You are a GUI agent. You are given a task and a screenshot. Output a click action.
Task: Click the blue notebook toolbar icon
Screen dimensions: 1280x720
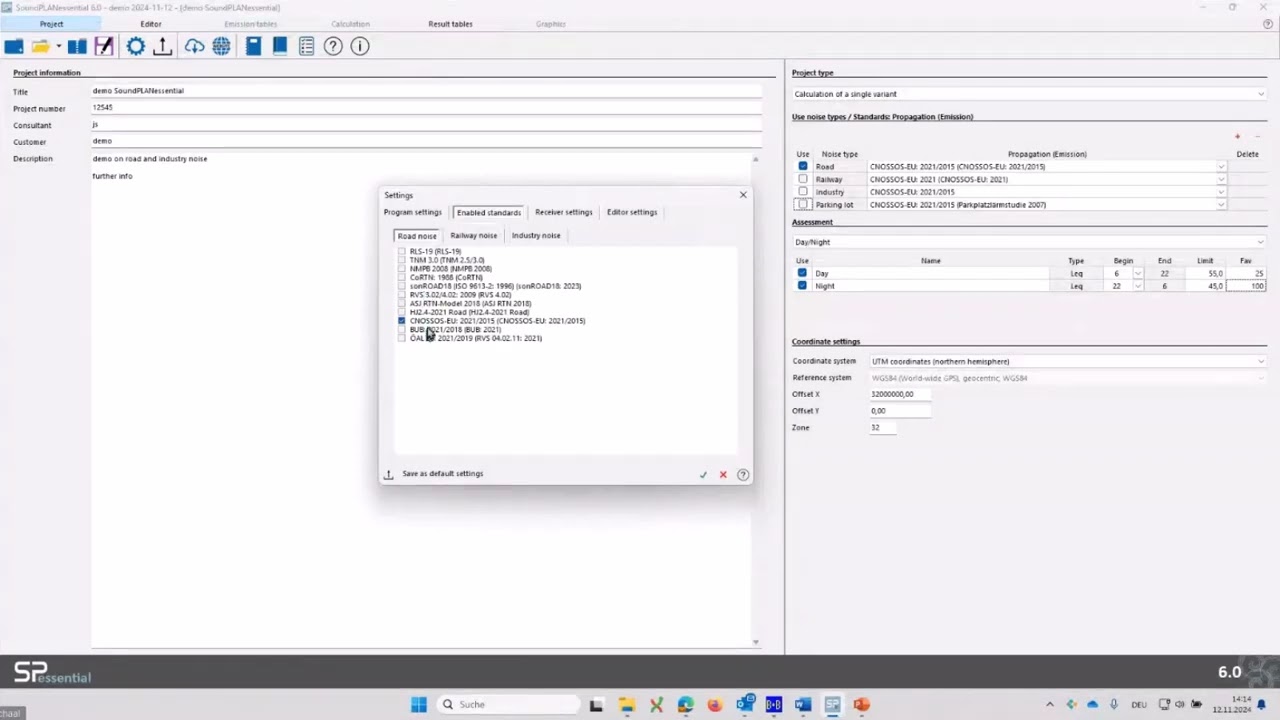tap(254, 46)
